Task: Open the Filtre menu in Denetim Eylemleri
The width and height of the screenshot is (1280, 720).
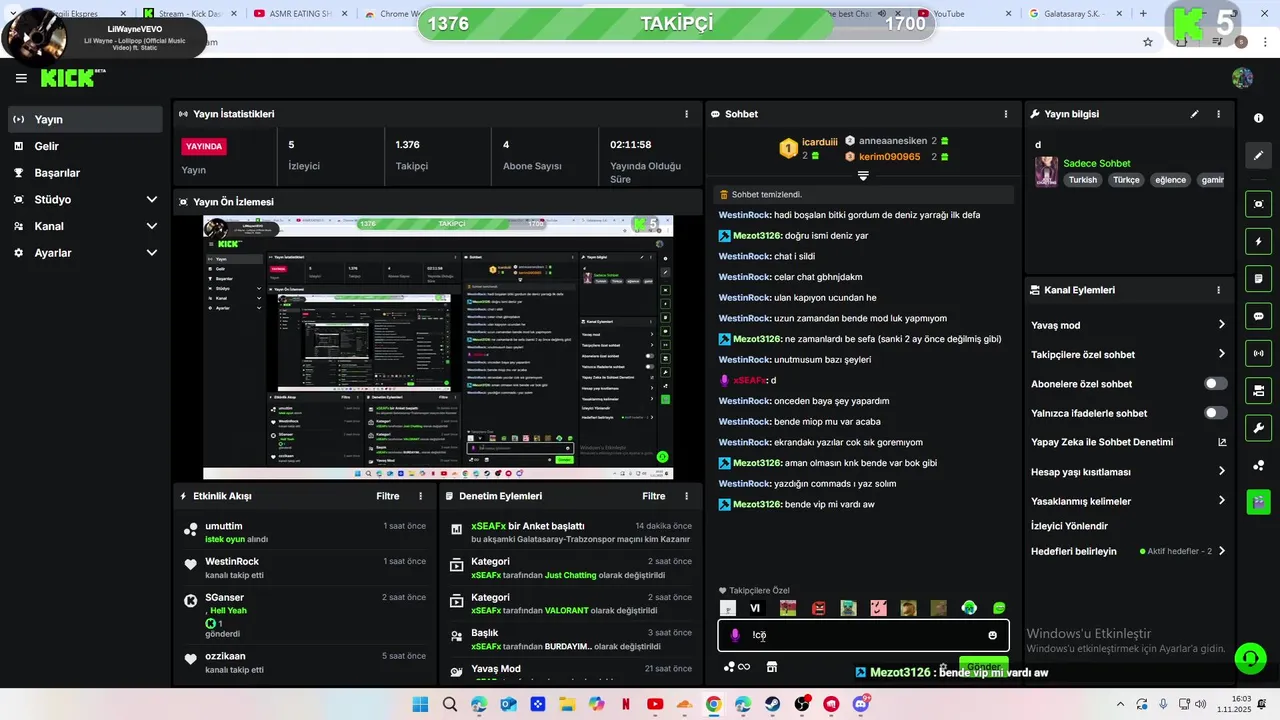Action: point(654,496)
